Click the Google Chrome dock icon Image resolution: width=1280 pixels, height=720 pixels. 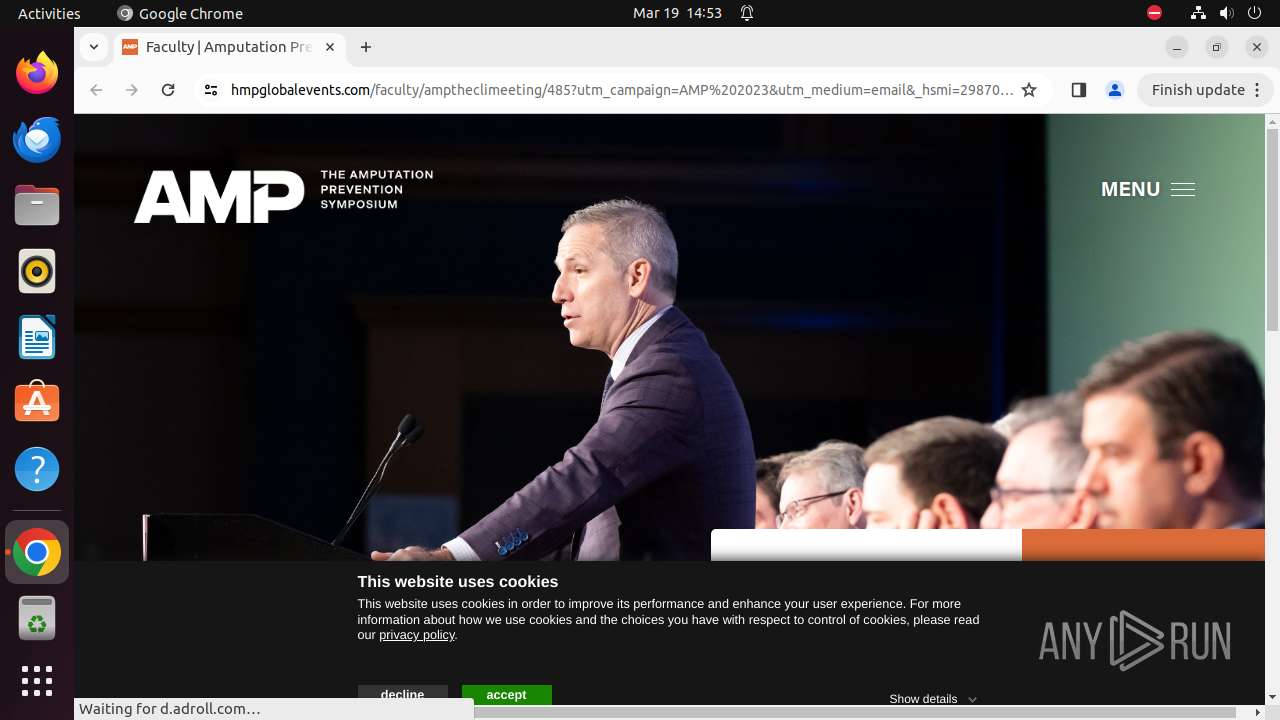(37, 552)
